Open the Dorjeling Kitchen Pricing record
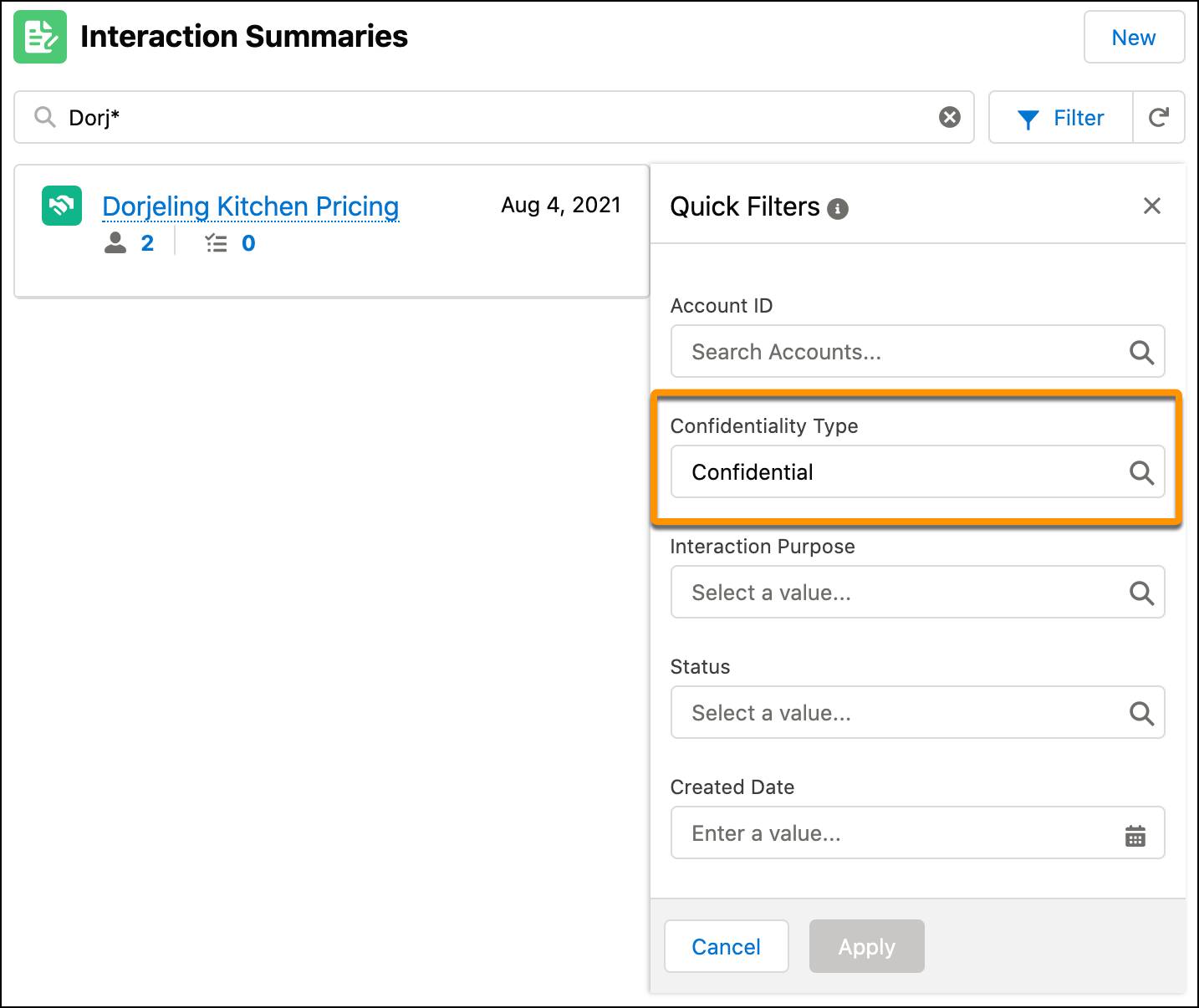The image size is (1199, 1008). [x=249, y=206]
